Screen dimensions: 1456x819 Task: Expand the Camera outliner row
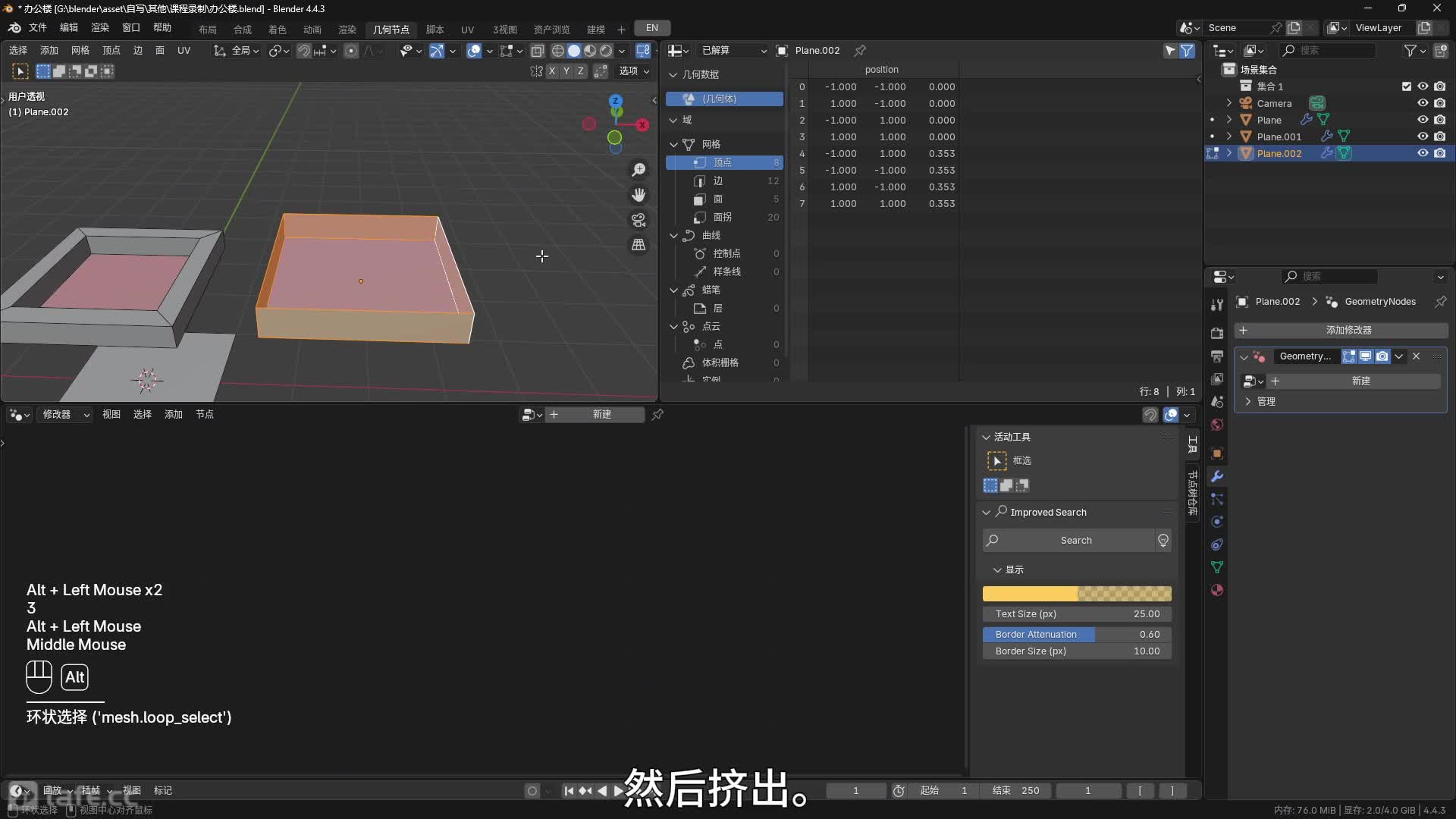click(x=1229, y=103)
